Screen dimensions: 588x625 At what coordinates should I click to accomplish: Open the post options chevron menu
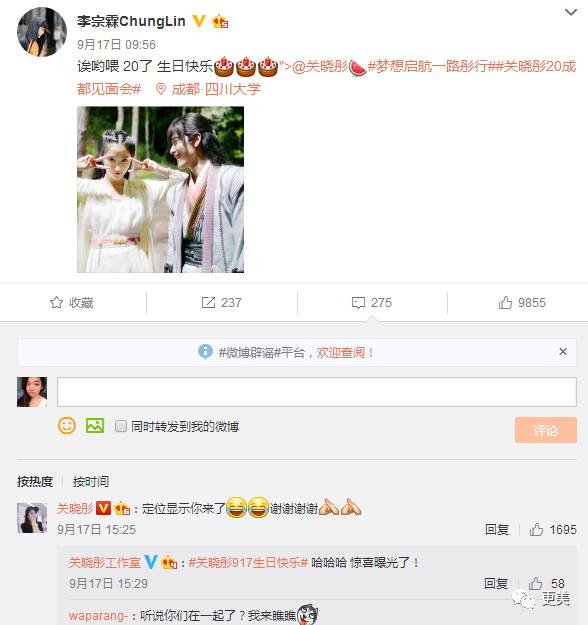571,12
